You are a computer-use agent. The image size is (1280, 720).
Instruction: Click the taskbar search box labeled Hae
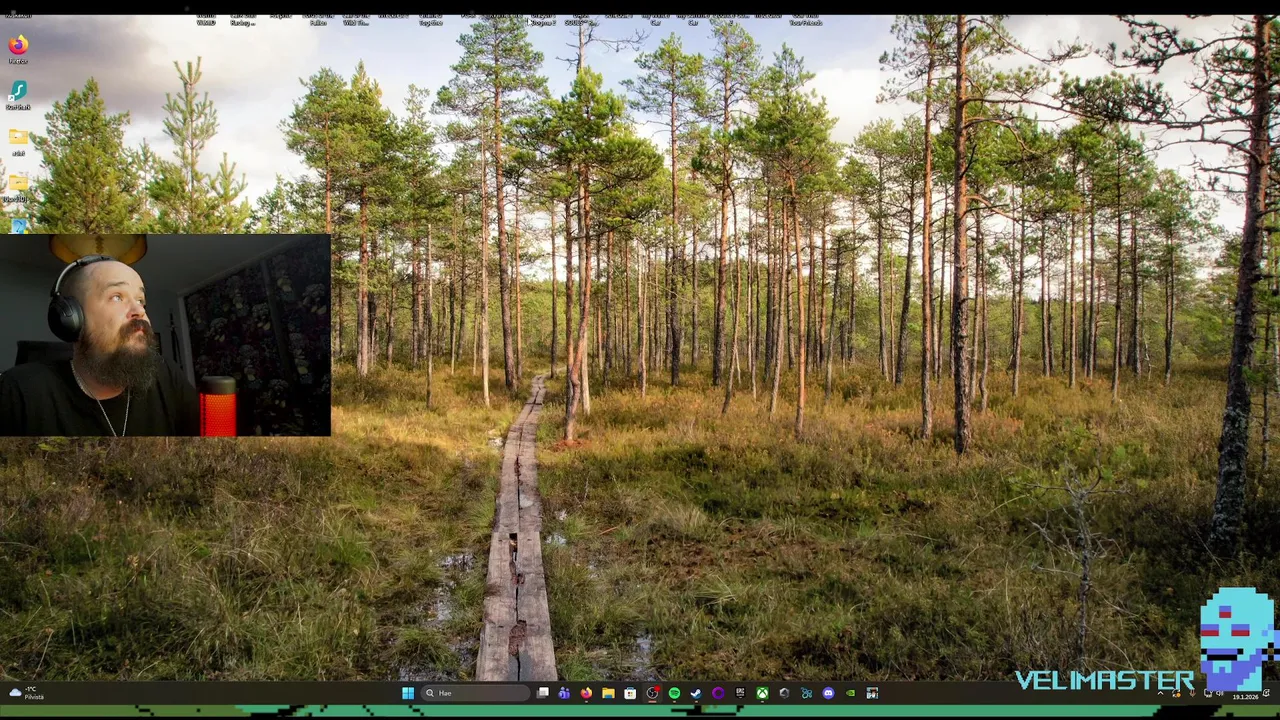tap(475, 693)
